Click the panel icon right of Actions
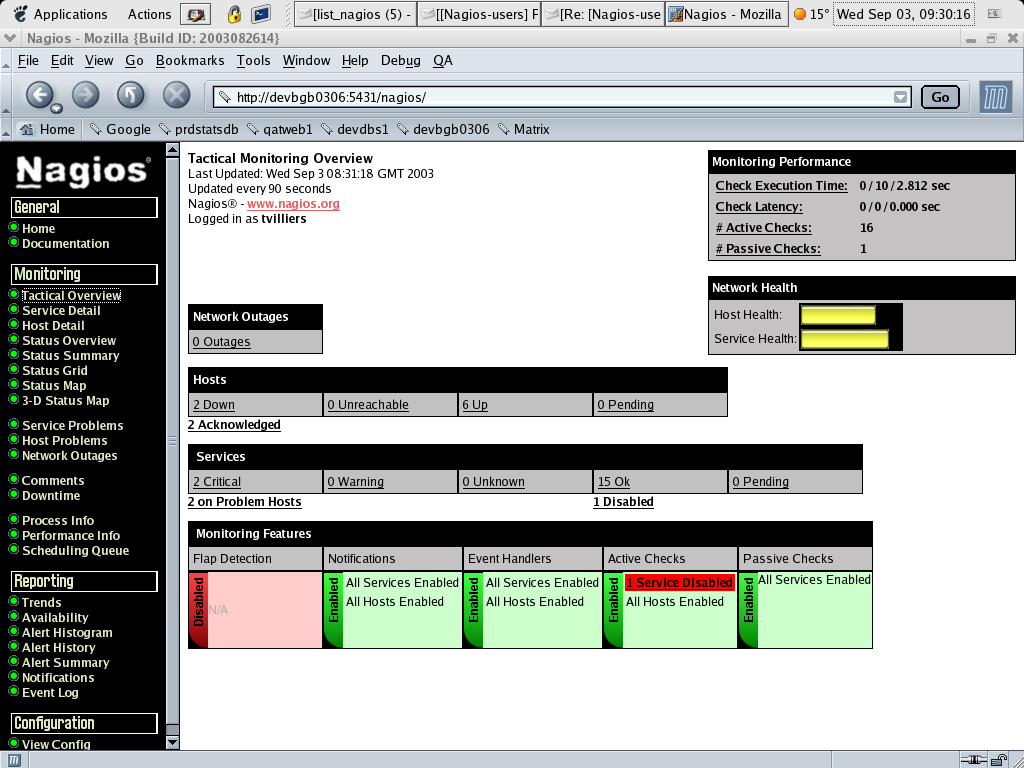 195,14
